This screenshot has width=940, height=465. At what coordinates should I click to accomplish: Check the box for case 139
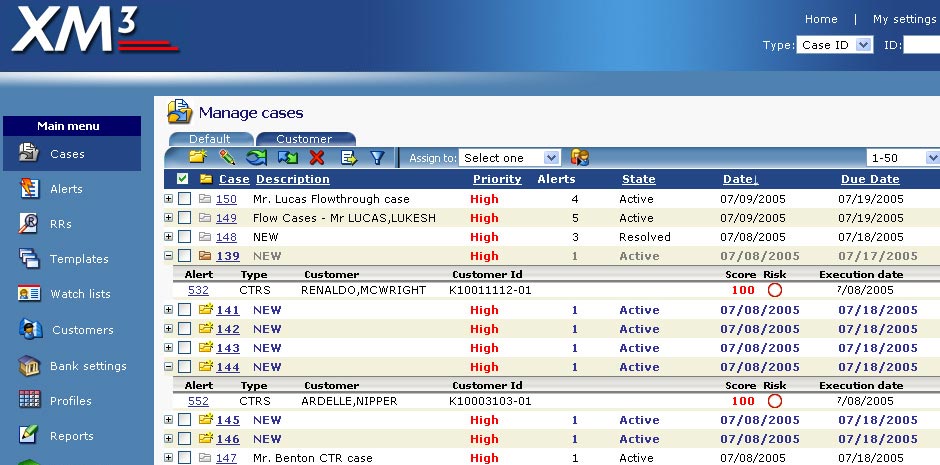pos(185,256)
